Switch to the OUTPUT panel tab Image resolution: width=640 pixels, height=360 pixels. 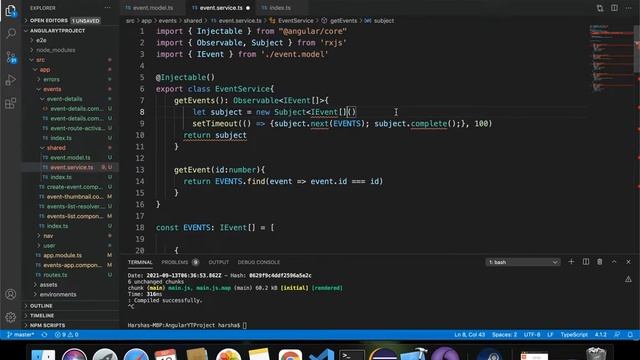(219, 262)
